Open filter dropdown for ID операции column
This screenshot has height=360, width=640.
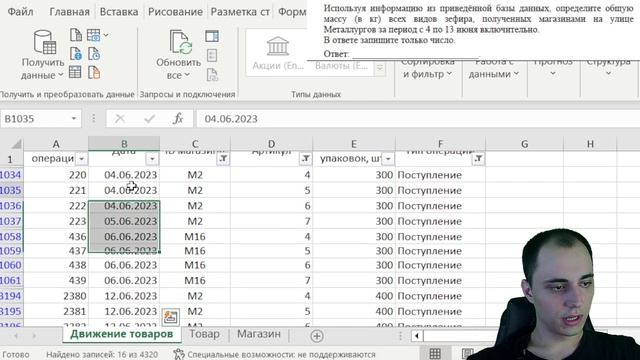point(81,159)
